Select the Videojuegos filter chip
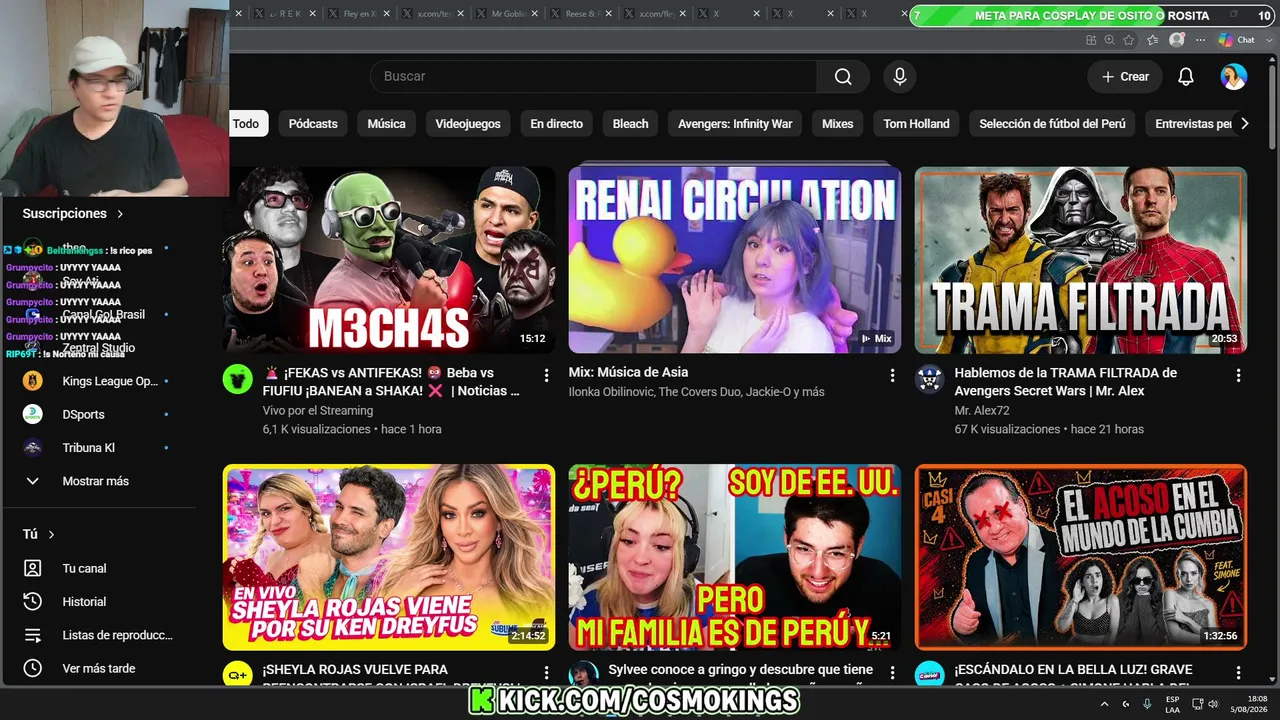Image resolution: width=1280 pixels, height=720 pixels. (x=468, y=124)
